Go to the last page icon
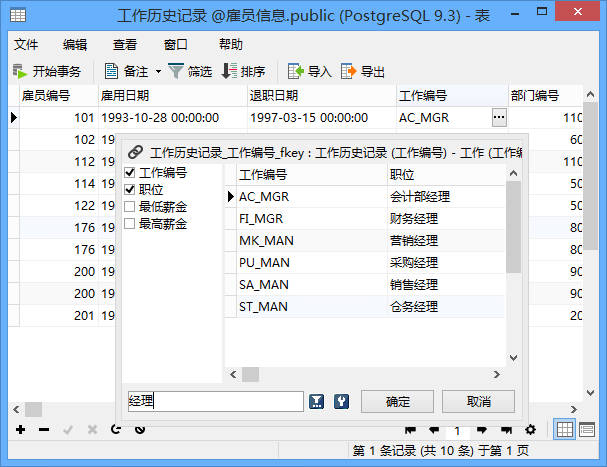 [x=506, y=430]
